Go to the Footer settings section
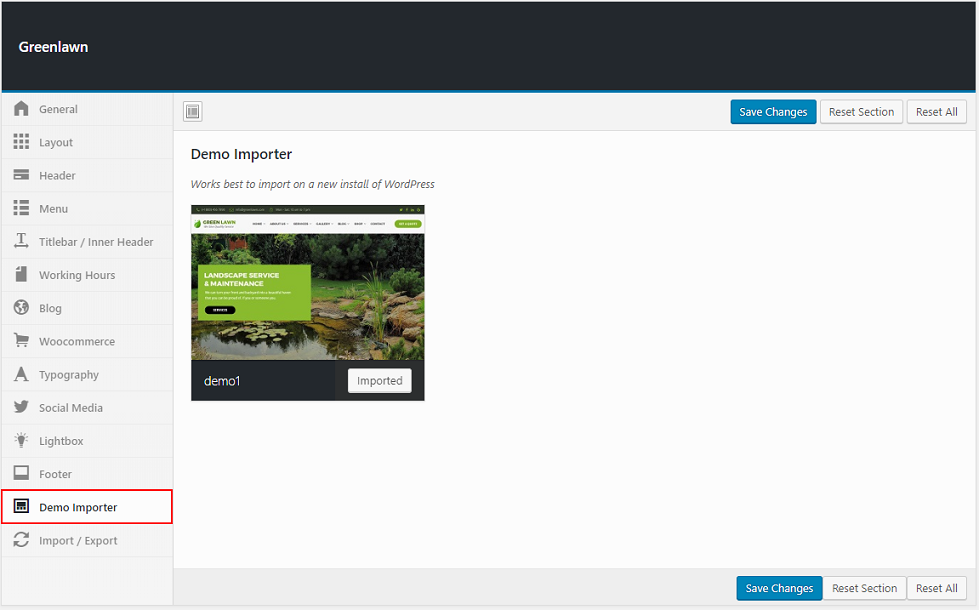The height and width of the screenshot is (610, 979). pos(55,474)
